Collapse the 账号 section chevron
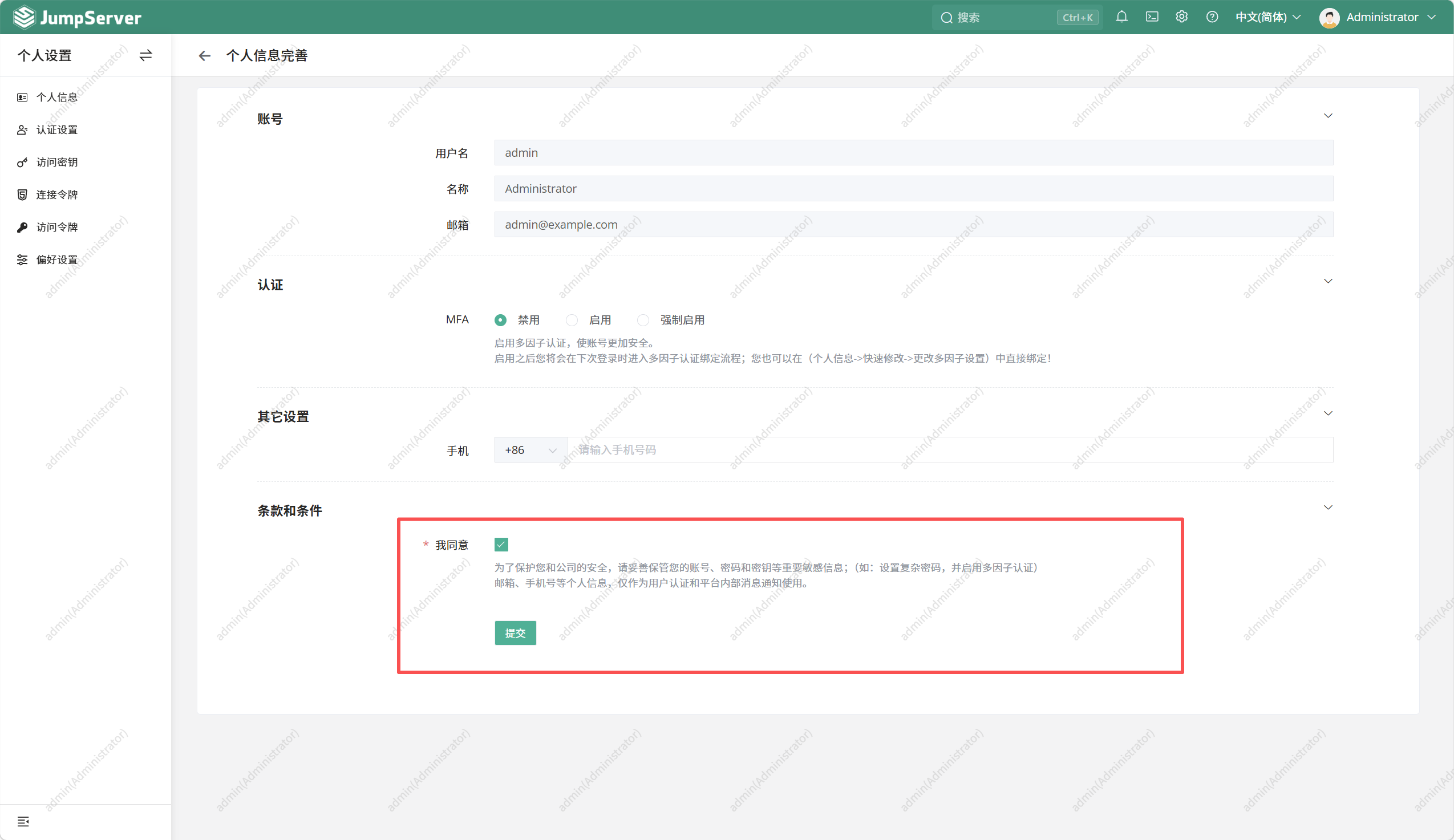Image resolution: width=1454 pixels, height=840 pixels. pos(1327,116)
